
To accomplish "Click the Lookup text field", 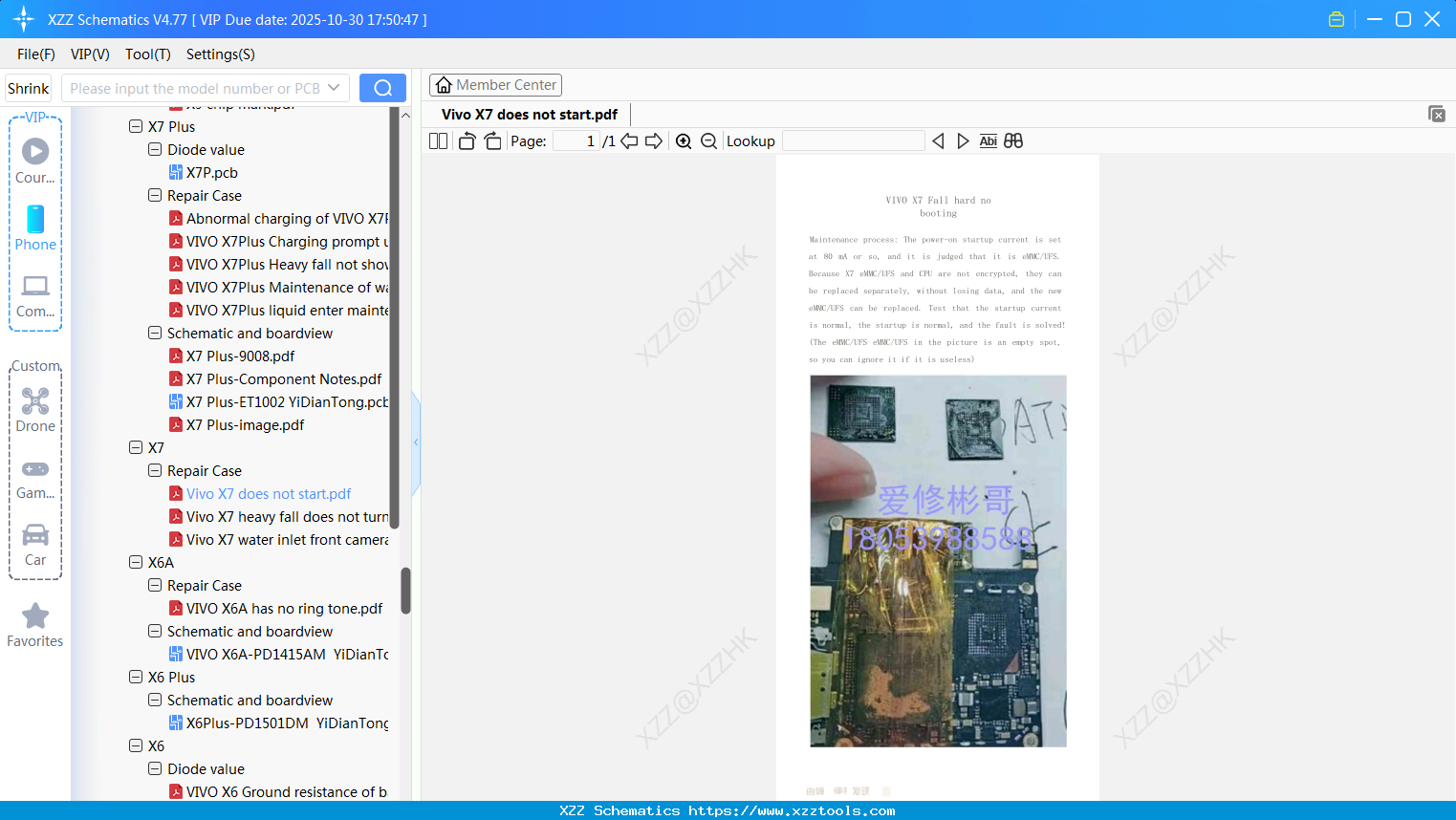I will (854, 141).
